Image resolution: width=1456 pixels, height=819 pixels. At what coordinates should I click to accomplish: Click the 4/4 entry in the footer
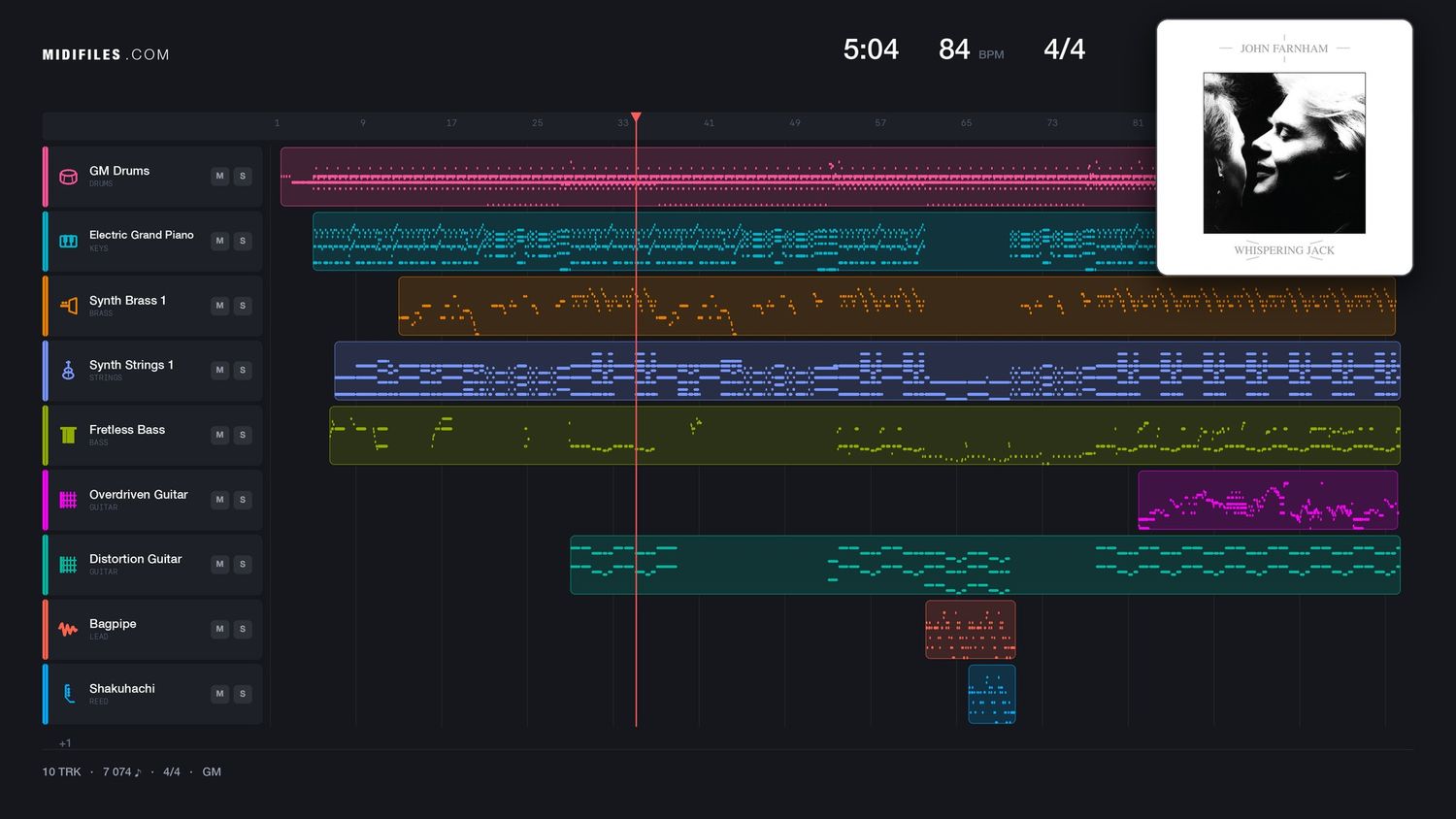coord(172,772)
